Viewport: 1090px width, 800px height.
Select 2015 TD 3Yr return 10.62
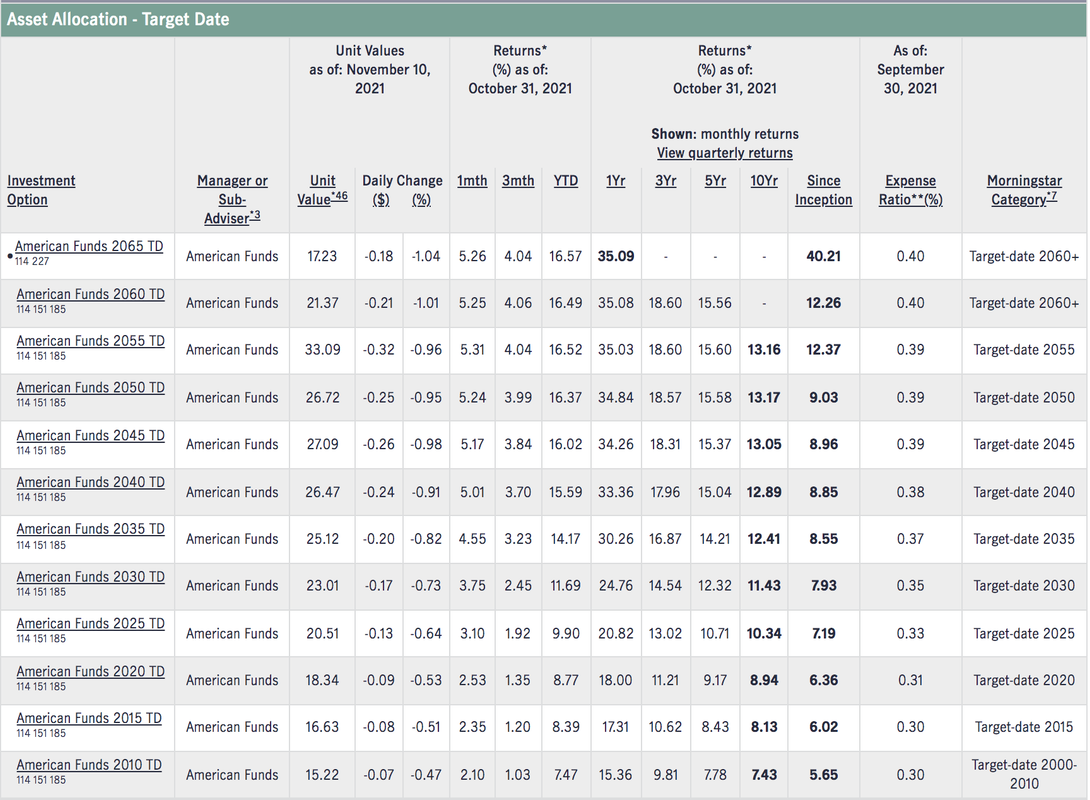pyautogui.click(x=665, y=726)
